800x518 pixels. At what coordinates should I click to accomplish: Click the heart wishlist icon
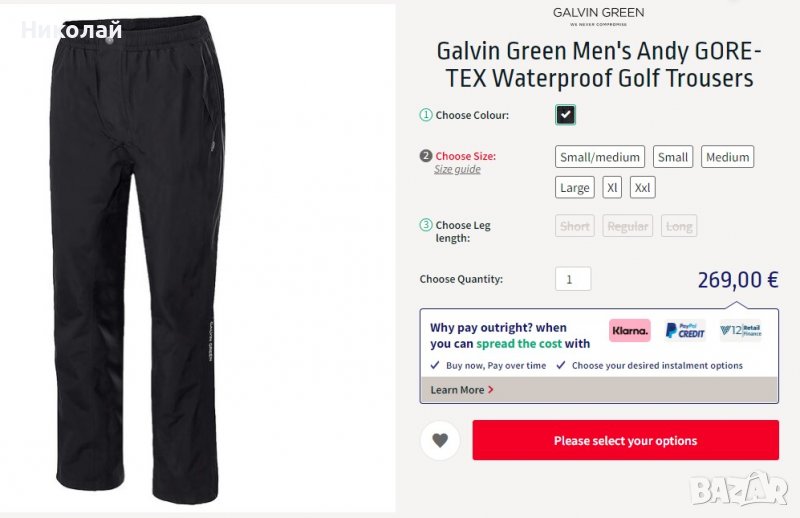click(440, 440)
